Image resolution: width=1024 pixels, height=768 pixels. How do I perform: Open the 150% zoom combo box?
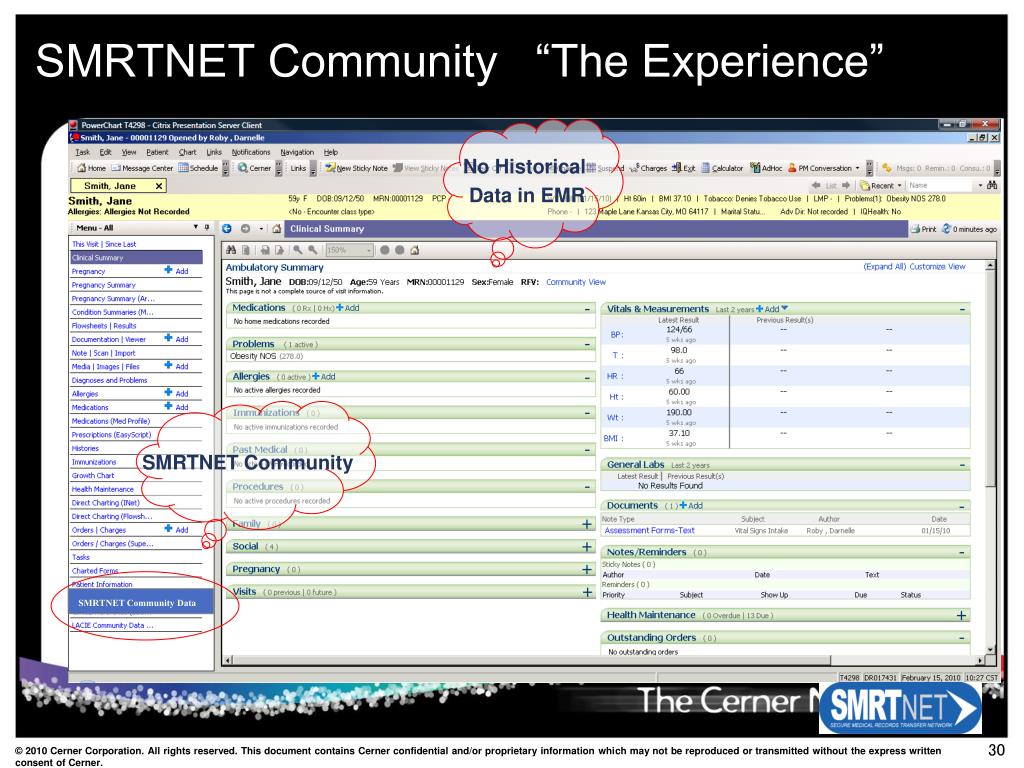point(349,250)
